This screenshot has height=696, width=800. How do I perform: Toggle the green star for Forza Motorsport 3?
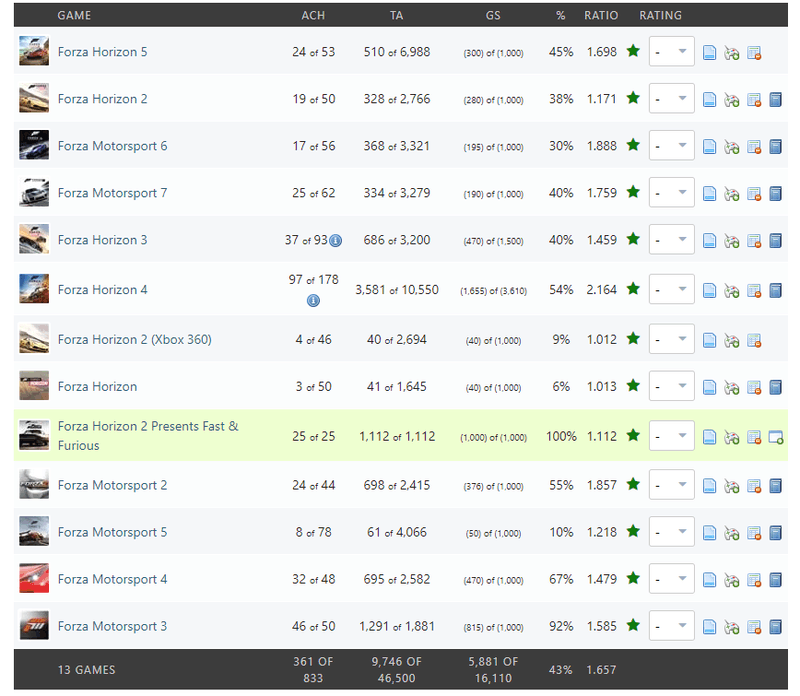click(633, 625)
